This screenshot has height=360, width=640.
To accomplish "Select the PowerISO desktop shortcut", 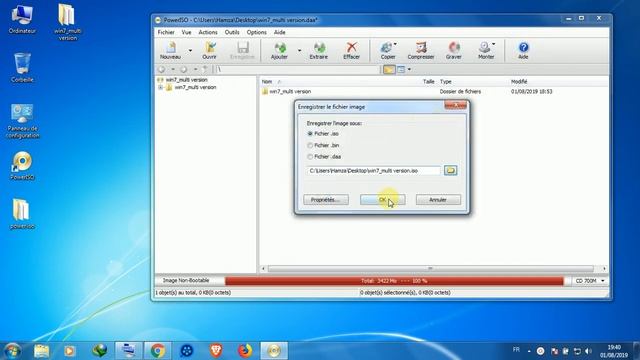I will [22, 166].
